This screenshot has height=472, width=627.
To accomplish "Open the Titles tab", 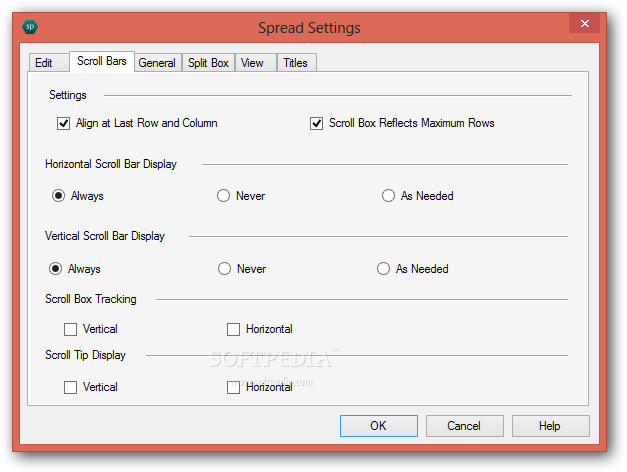I will tap(295, 63).
